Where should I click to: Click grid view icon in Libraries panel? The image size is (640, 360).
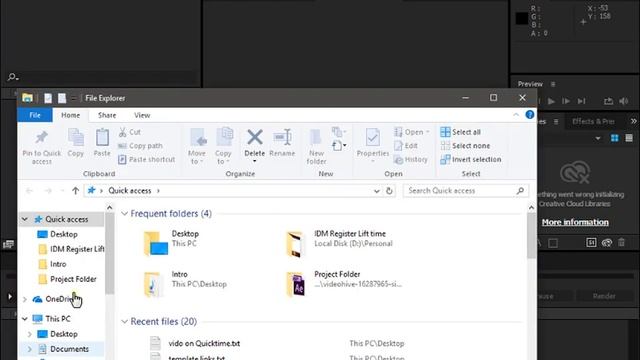click(615, 138)
